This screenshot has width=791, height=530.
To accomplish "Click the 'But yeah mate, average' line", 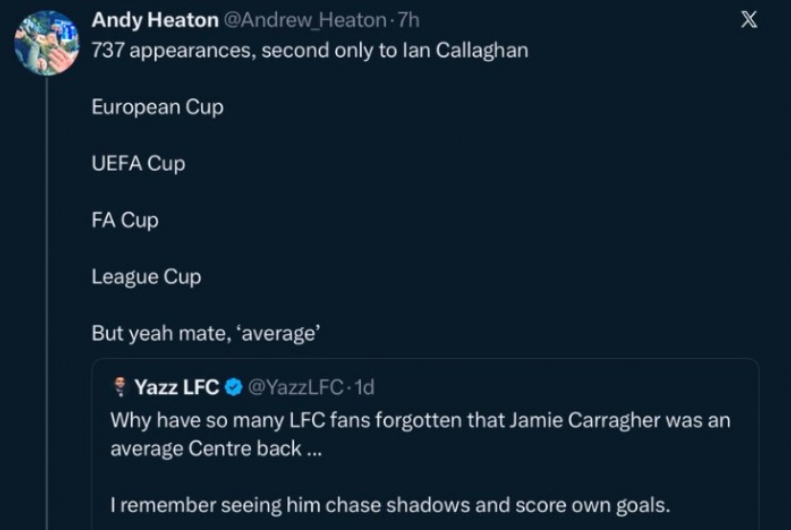I will pos(205,334).
